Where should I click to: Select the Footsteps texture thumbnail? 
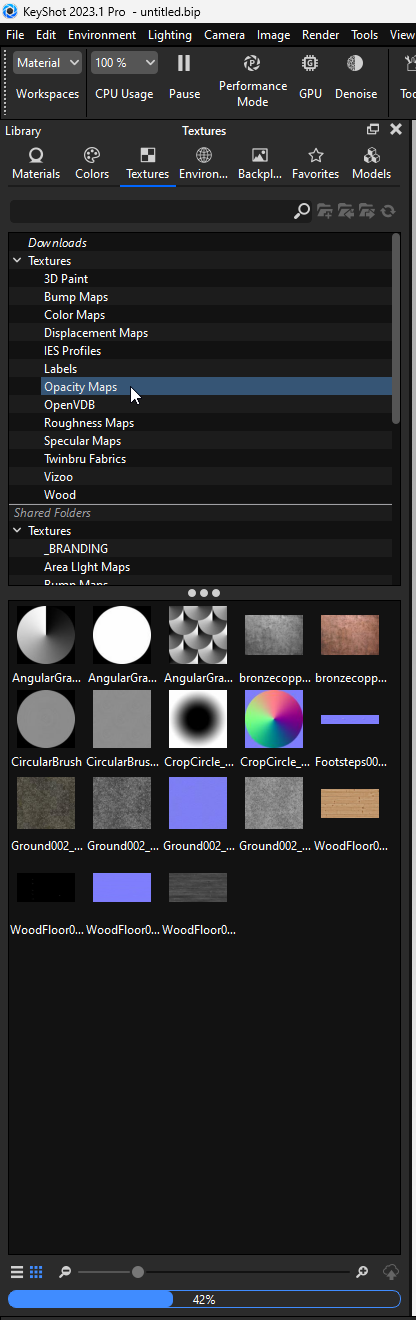[x=350, y=719]
